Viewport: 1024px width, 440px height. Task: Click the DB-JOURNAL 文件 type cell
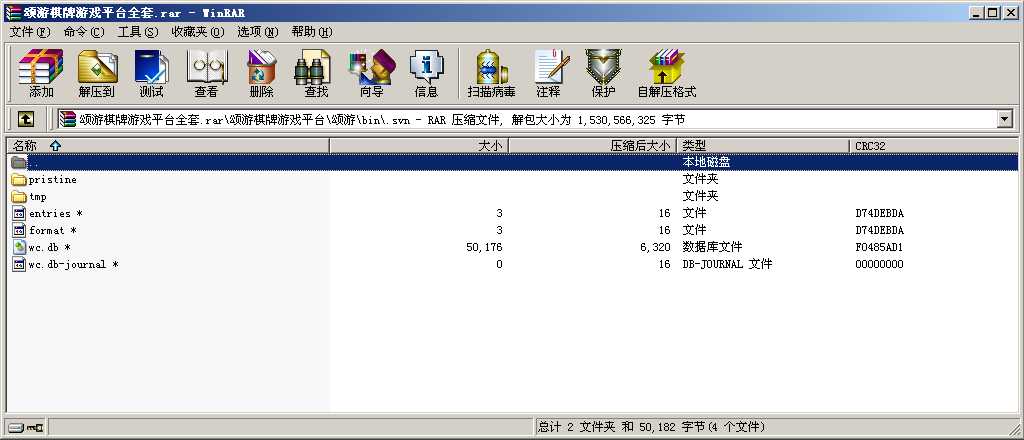click(x=727, y=264)
